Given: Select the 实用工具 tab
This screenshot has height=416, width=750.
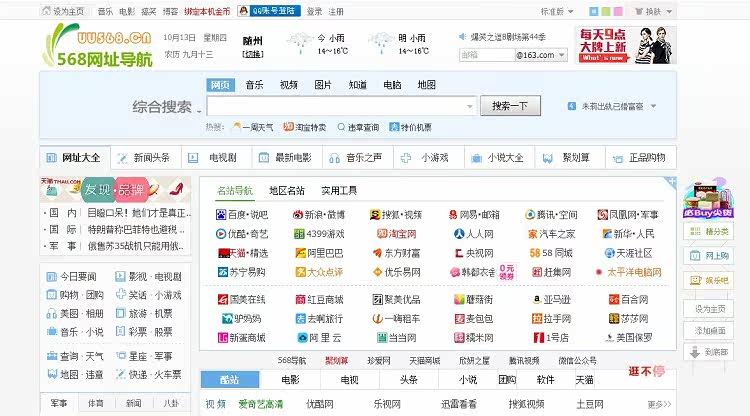Looking at the screenshot, I should [x=339, y=190].
